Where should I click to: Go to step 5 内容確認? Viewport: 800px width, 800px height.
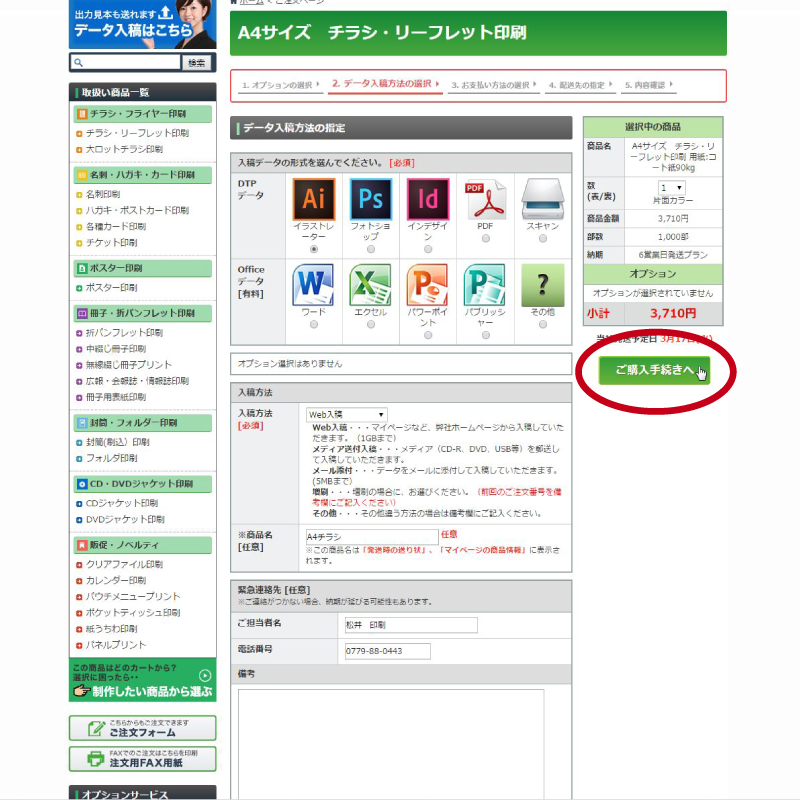pyautogui.click(x=649, y=85)
